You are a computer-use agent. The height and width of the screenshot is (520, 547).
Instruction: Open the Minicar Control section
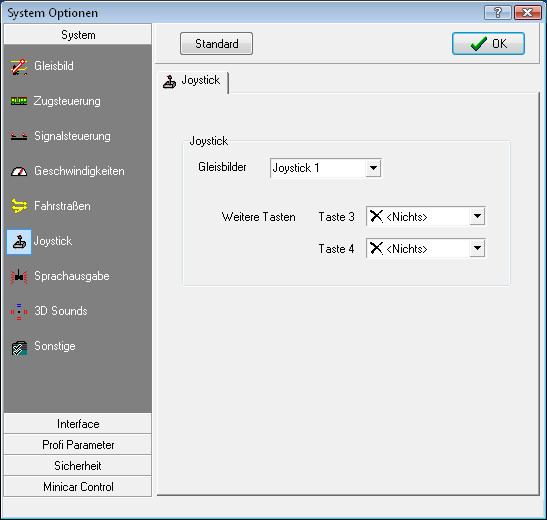78,487
